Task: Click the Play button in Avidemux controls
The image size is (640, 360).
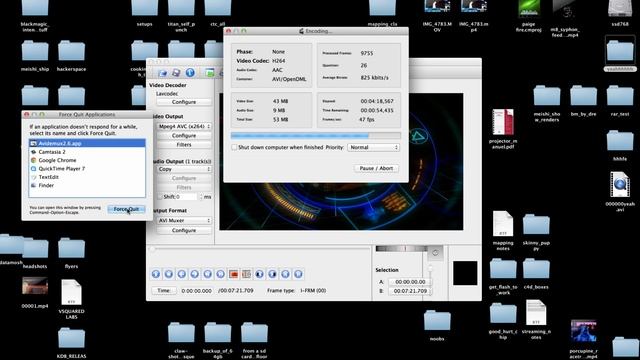Action: click(156, 274)
